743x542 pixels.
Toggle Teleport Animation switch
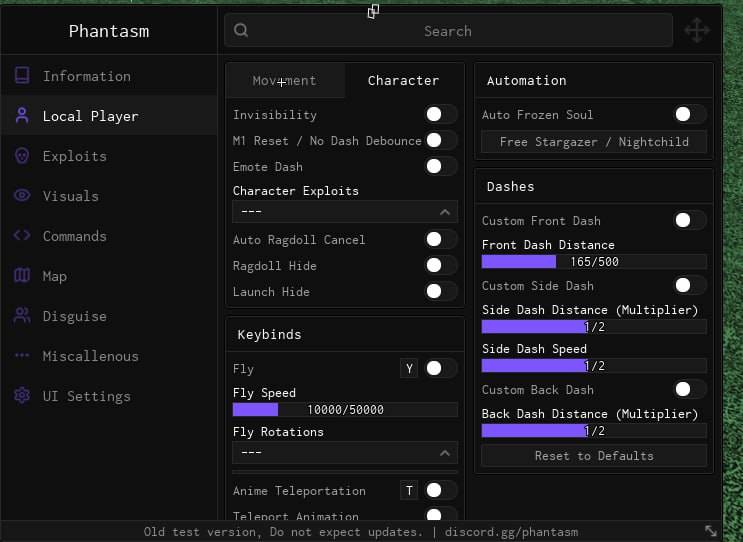pos(441,515)
